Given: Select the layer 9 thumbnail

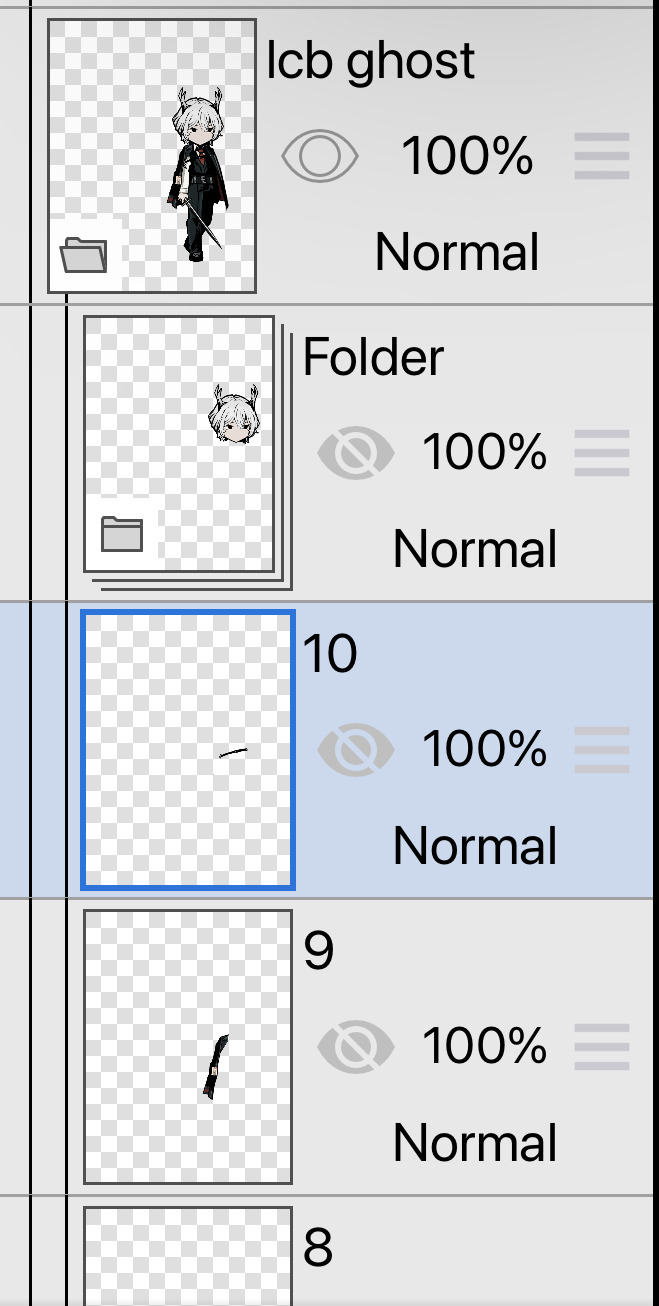Looking at the screenshot, I should (x=188, y=1046).
